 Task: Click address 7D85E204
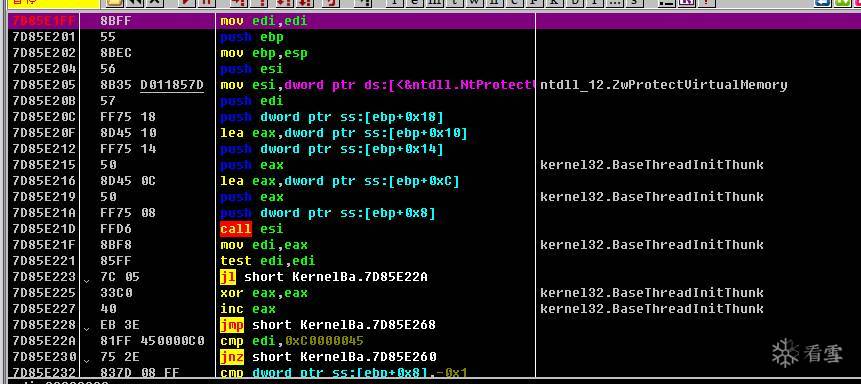(x=44, y=69)
